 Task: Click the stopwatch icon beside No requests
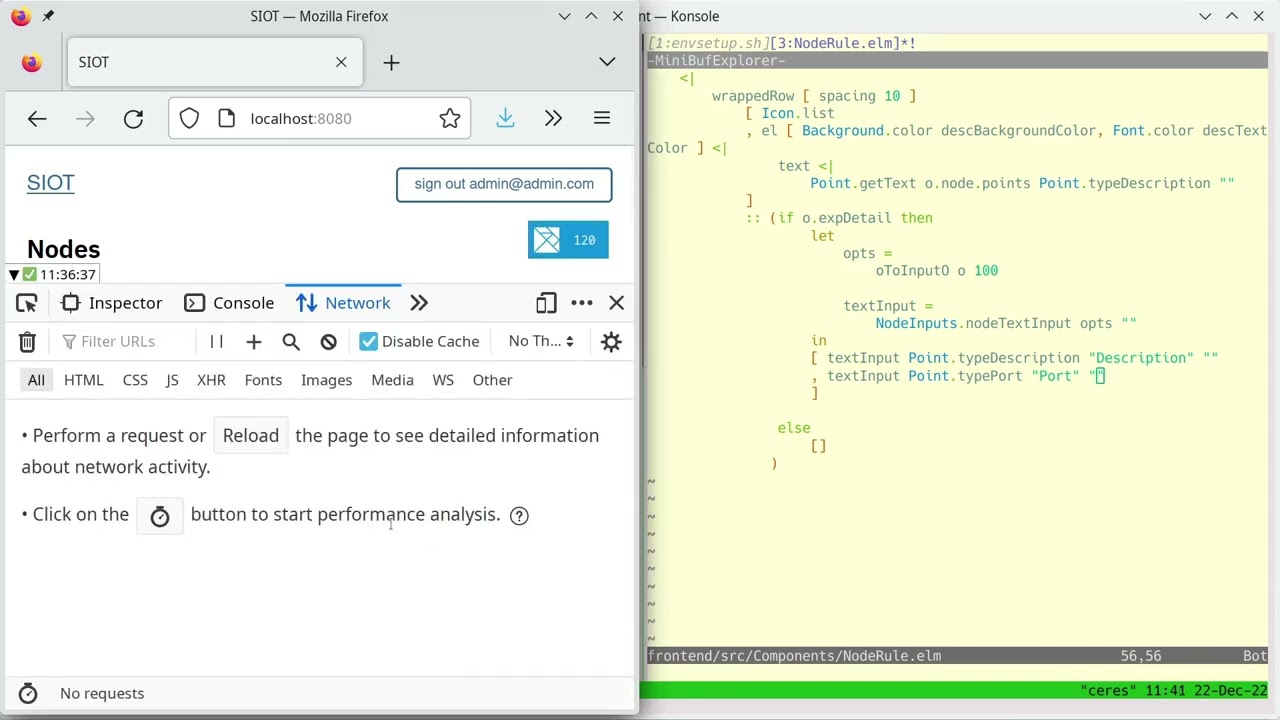tap(28, 693)
